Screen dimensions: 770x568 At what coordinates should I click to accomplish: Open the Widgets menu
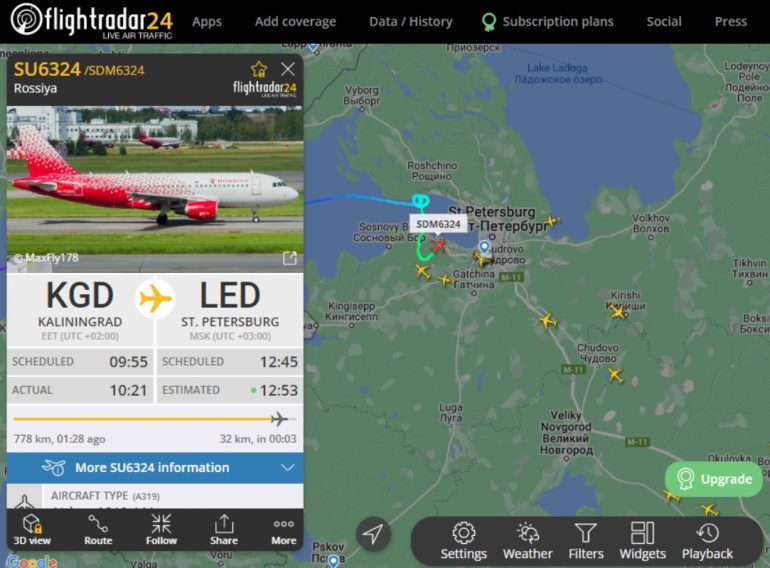point(642,541)
